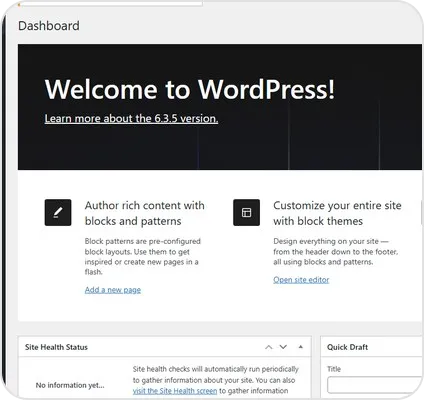
Task: Click the Title label in Quick Draft
Action: [334, 369]
